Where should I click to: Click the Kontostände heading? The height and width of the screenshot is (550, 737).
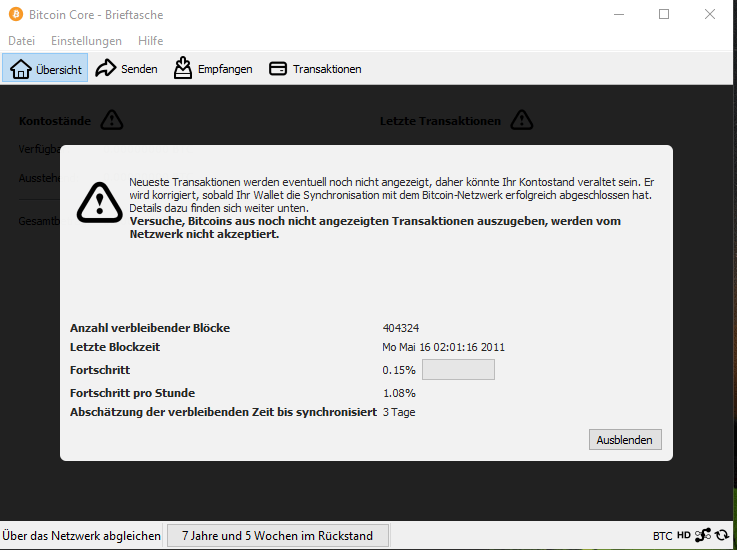[x=55, y=121]
